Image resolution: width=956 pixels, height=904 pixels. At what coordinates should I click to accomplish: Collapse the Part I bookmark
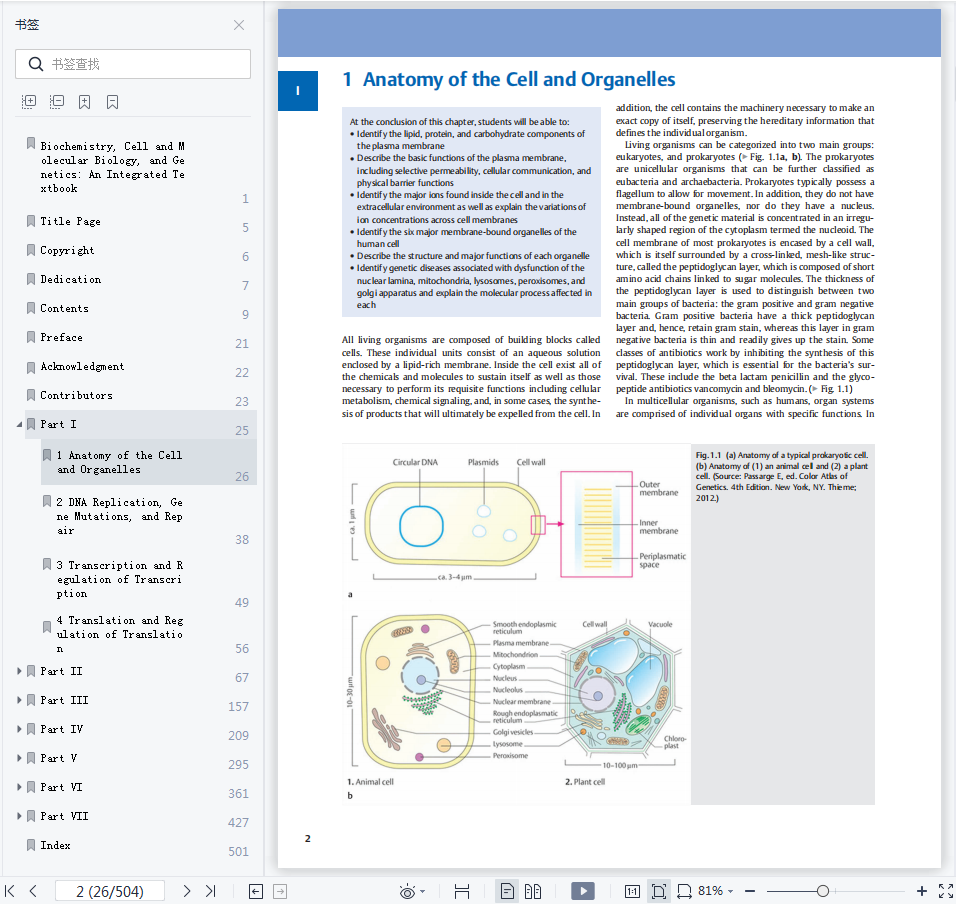click(19, 425)
